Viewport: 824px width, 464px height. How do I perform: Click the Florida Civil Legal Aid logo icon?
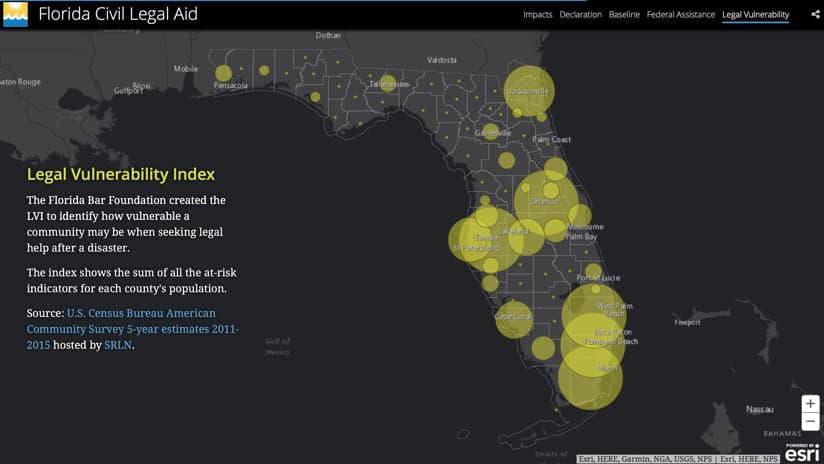coord(15,14)
